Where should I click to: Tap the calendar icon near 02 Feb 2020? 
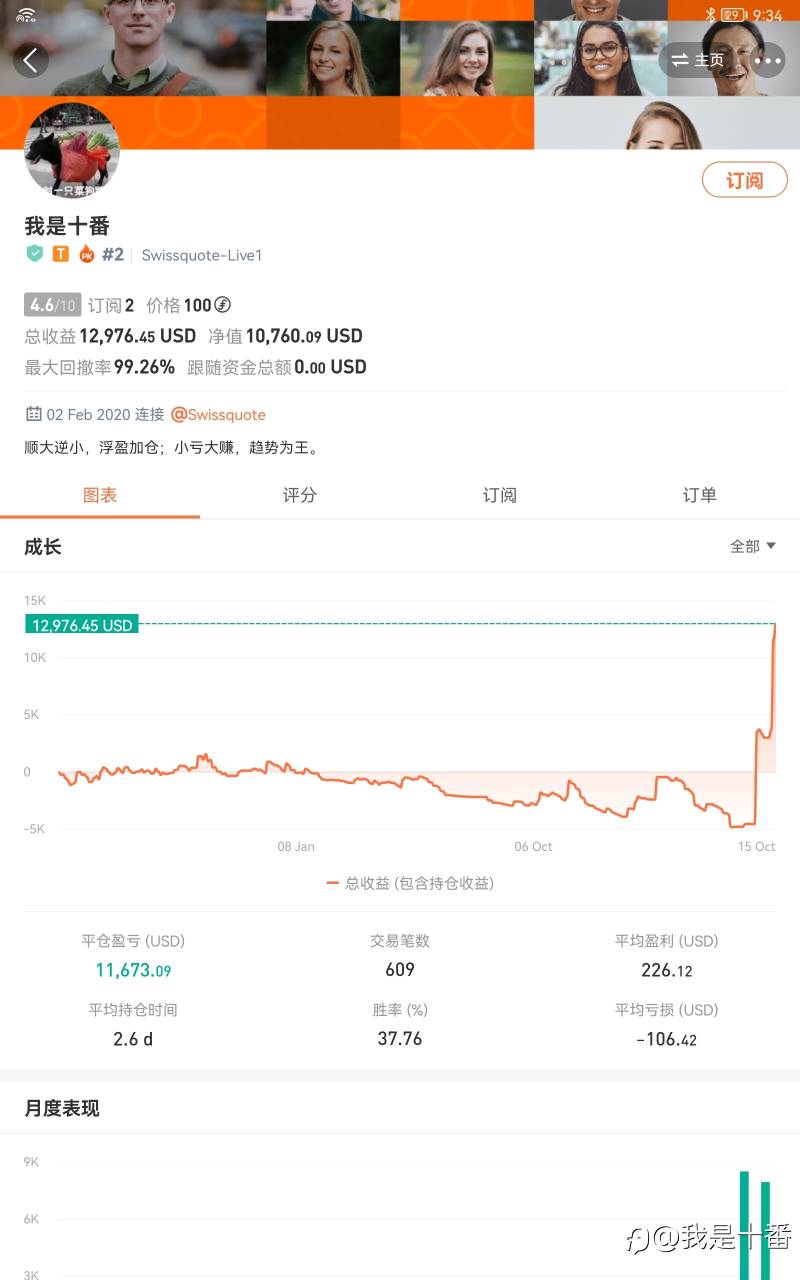[x=34, y=414]
